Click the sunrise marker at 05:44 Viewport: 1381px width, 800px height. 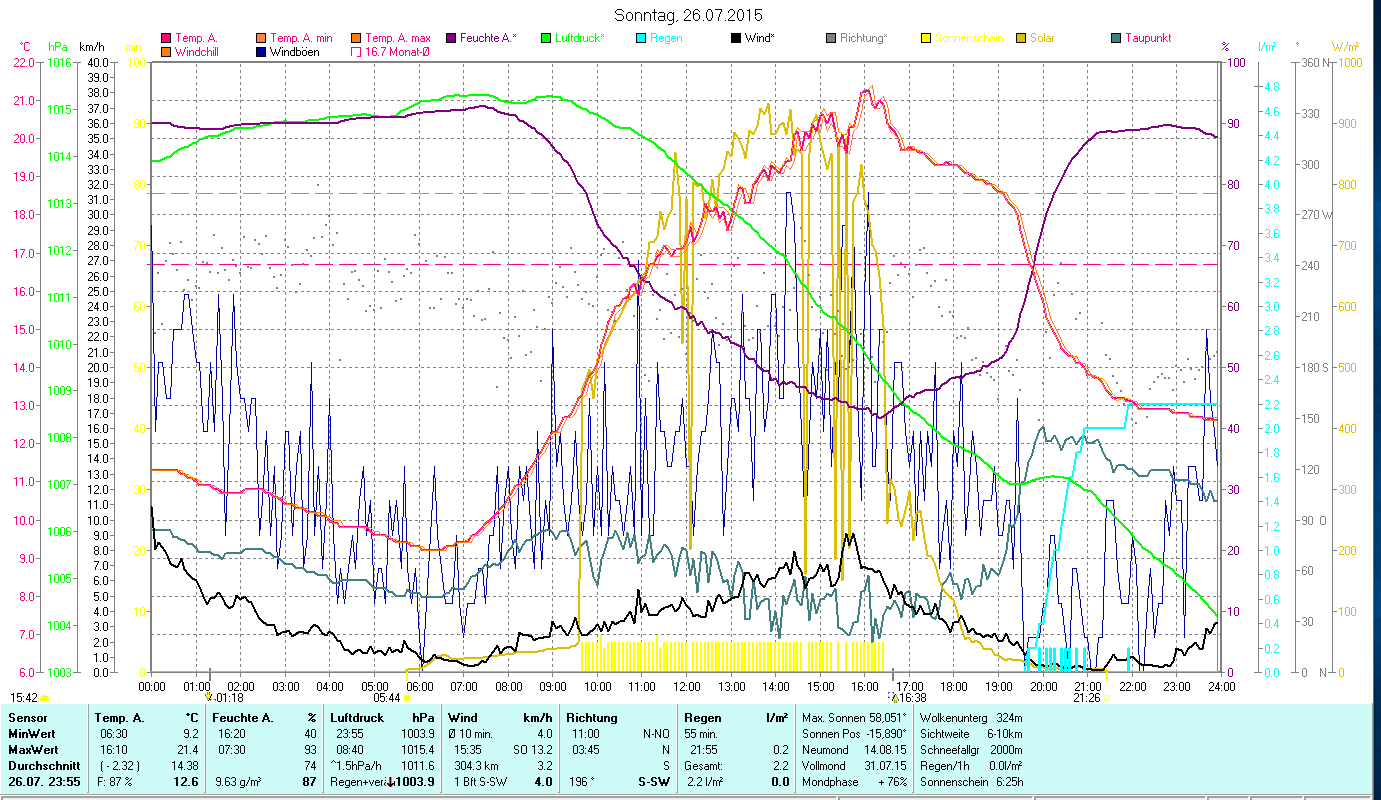tap(407, 698)
